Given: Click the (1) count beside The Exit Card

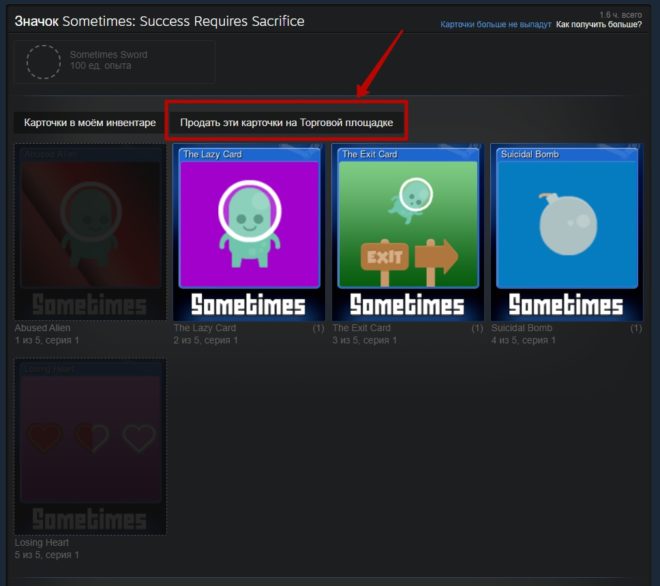Looking at the screenshot, I should pos(477,328).
